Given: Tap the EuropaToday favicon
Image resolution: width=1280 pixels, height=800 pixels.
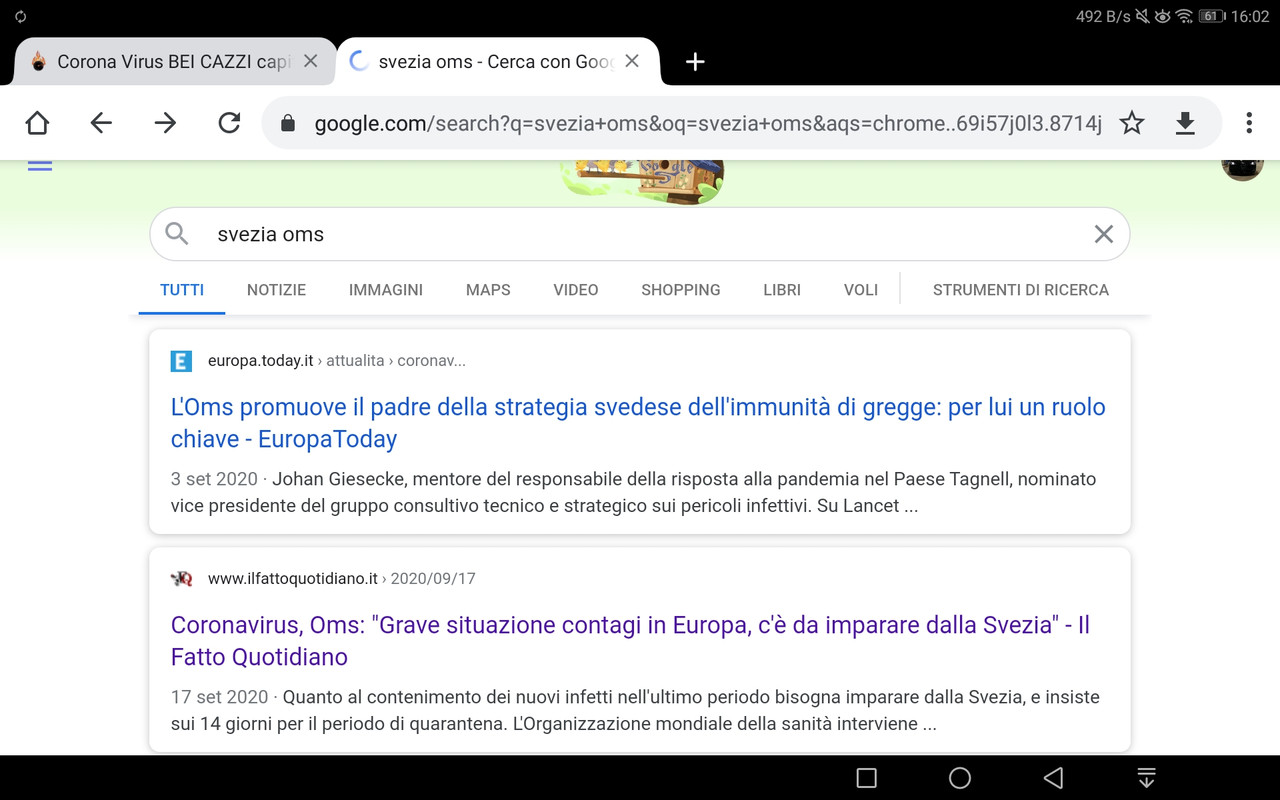Looking at the screenshot, I should 181,361.
